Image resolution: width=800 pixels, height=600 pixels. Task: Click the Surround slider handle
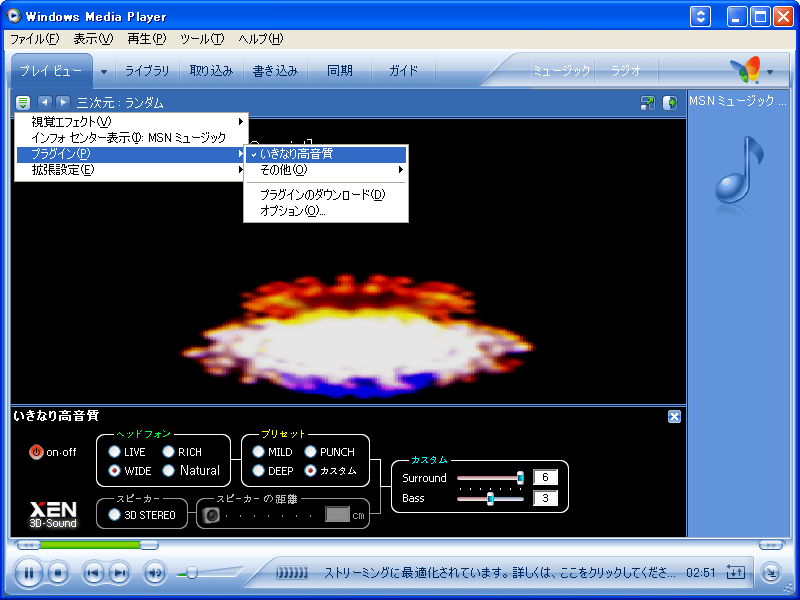pyautogui.click(x=520, y=478)
